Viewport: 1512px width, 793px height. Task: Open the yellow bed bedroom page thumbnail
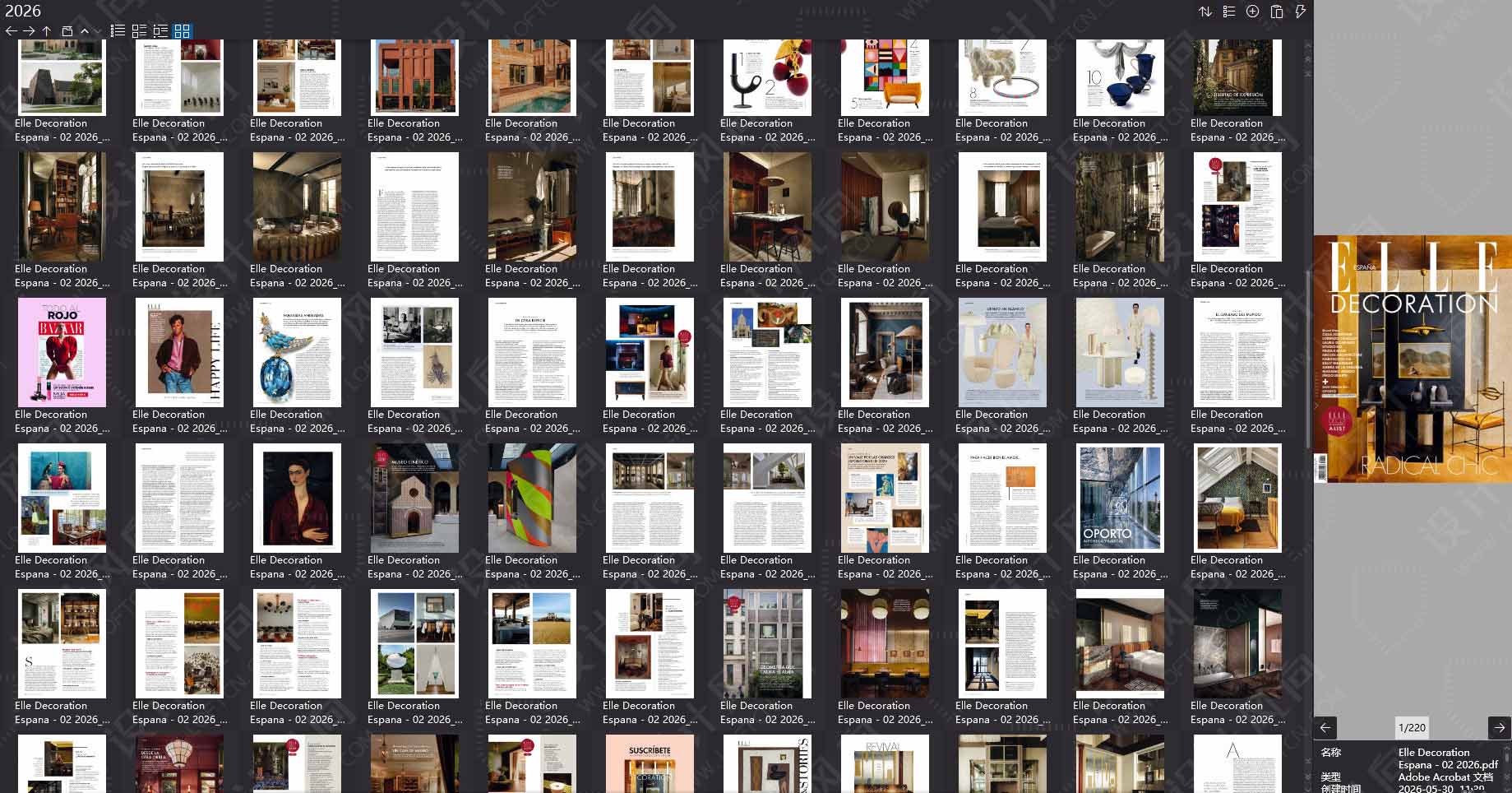[1237, 498]
